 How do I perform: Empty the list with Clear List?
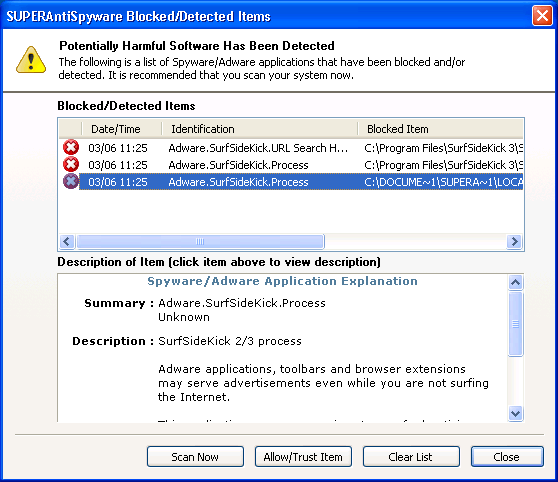411,457
